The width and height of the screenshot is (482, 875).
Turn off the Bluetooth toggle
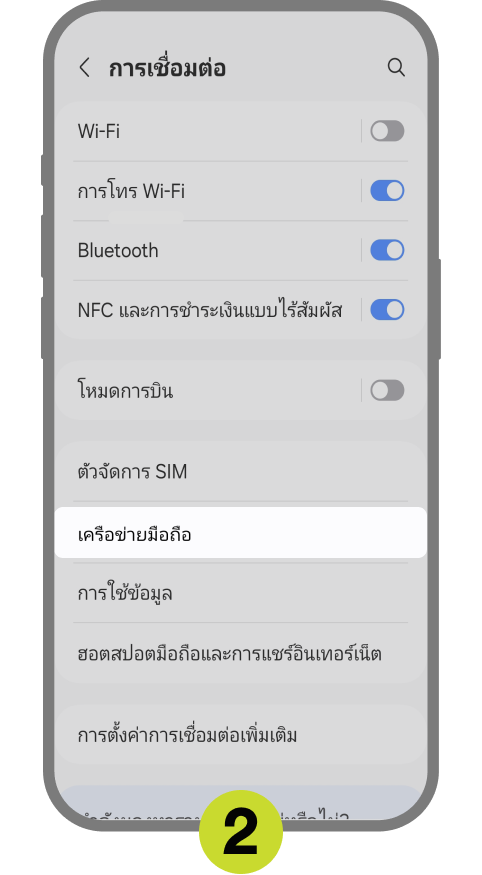click(387, 251)
